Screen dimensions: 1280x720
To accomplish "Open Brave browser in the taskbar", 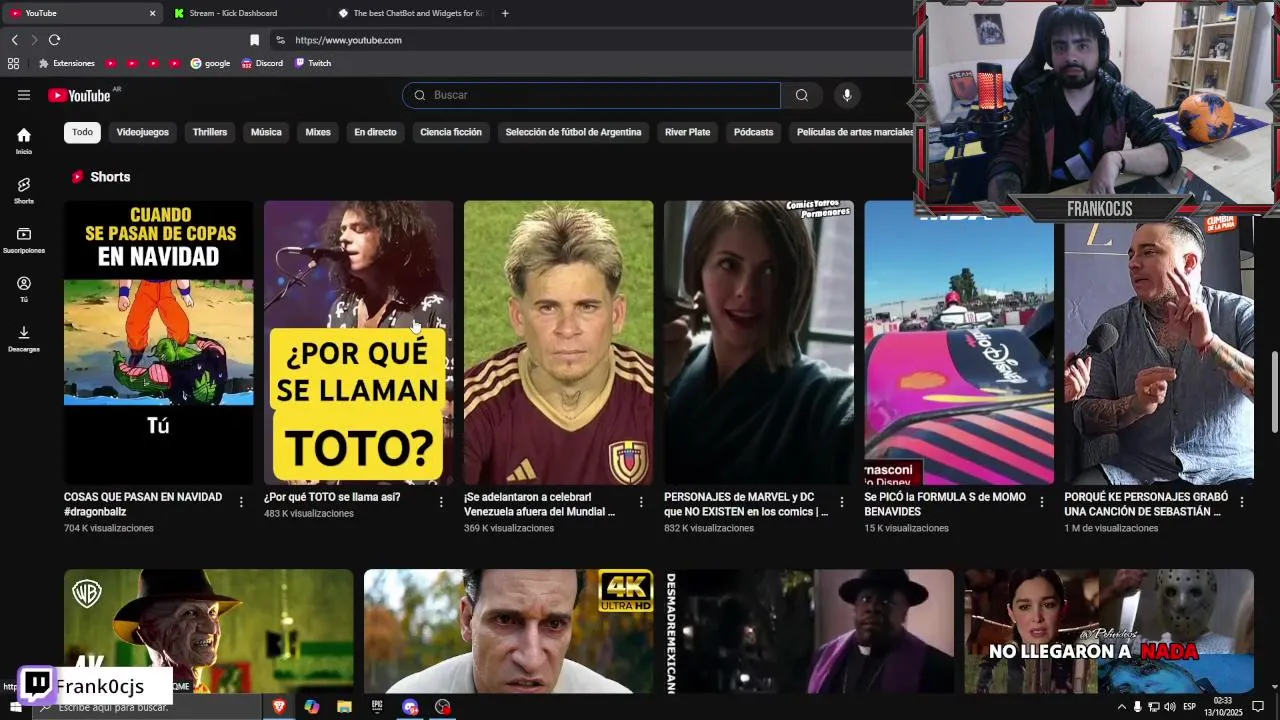I will 279,707.
